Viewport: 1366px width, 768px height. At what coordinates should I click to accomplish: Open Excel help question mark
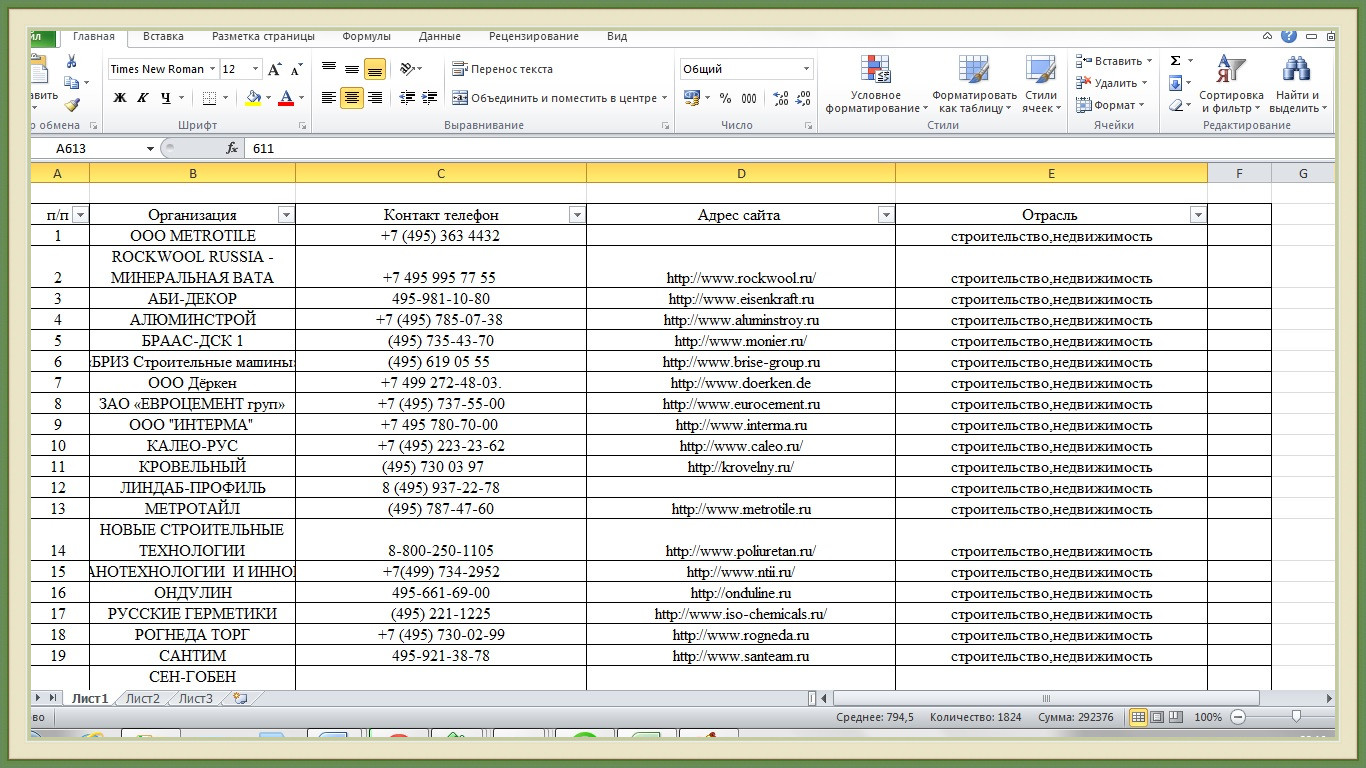pos(1289,36)
